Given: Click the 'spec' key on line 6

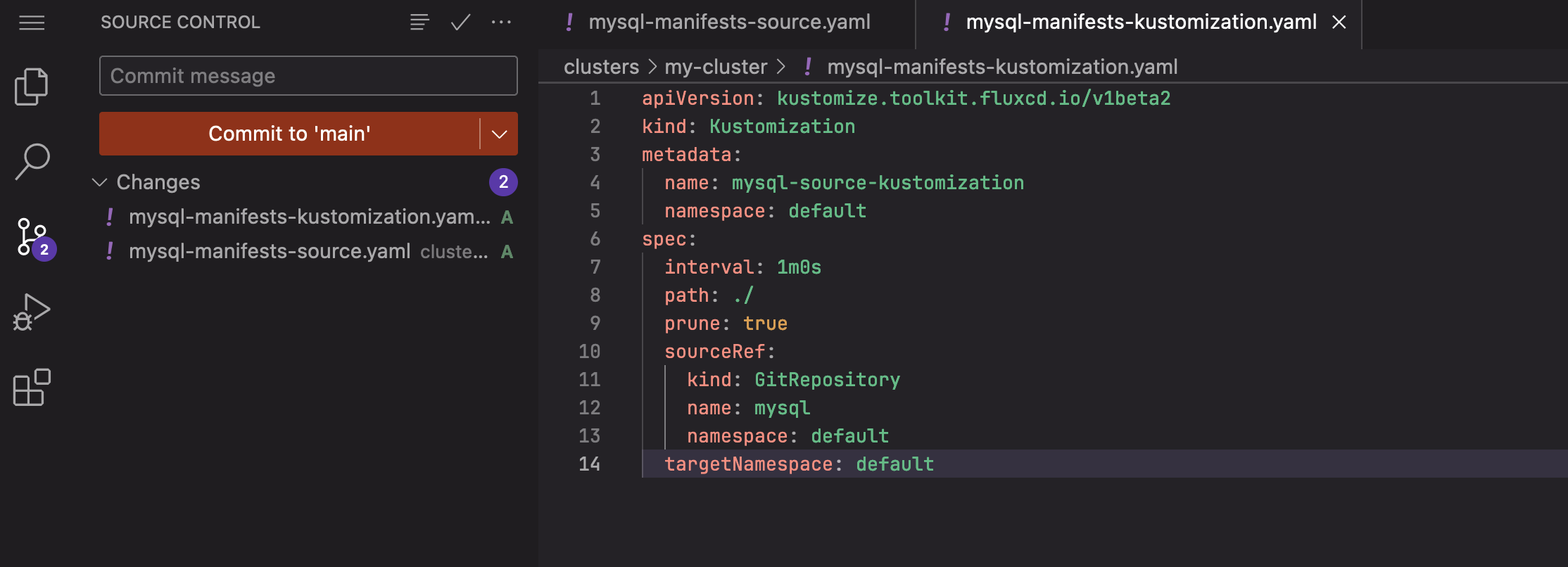Looking at the screenshot, I should click(x=664, y=239).
